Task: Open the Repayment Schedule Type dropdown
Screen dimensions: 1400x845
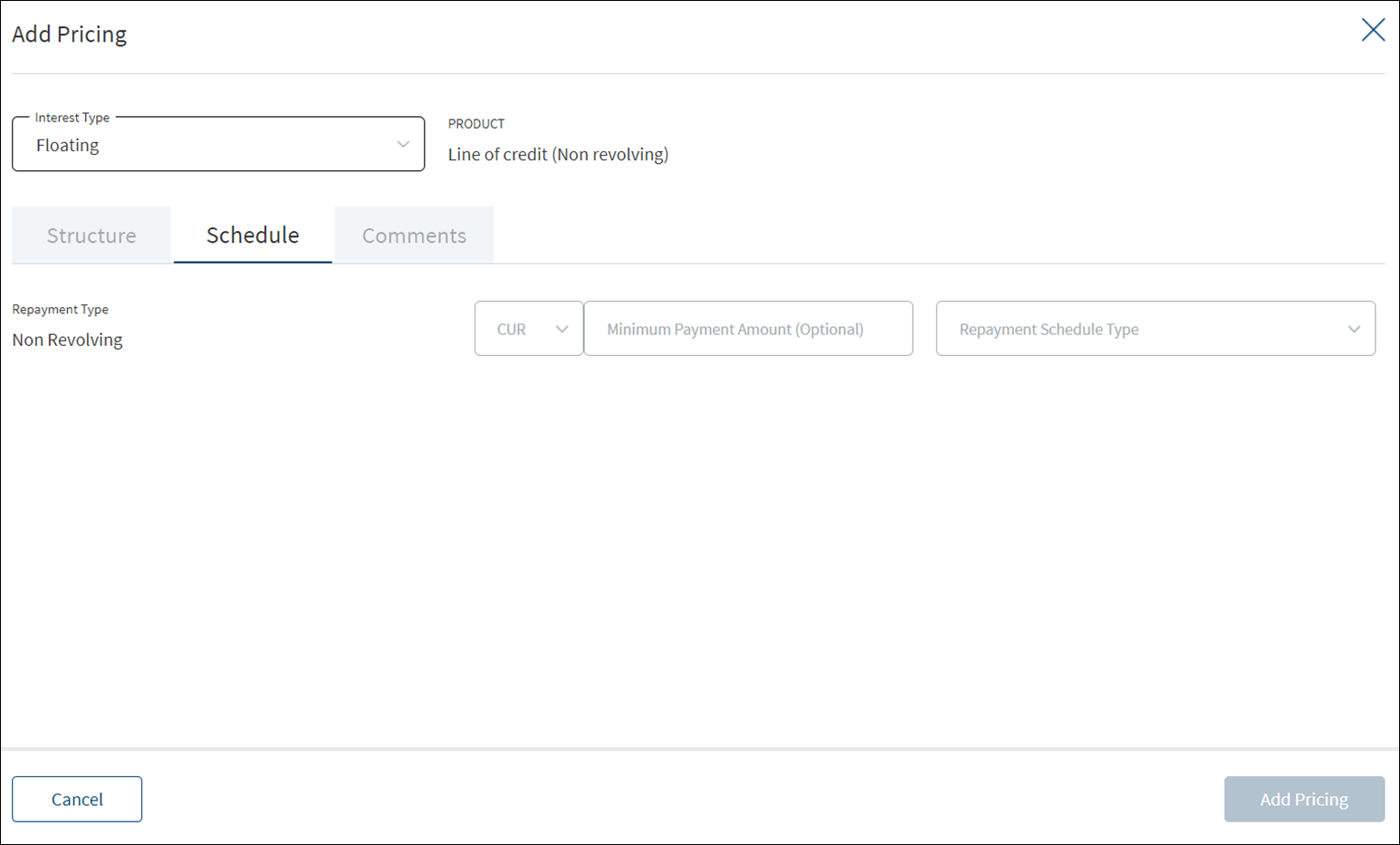Action: coord(1155,329)
